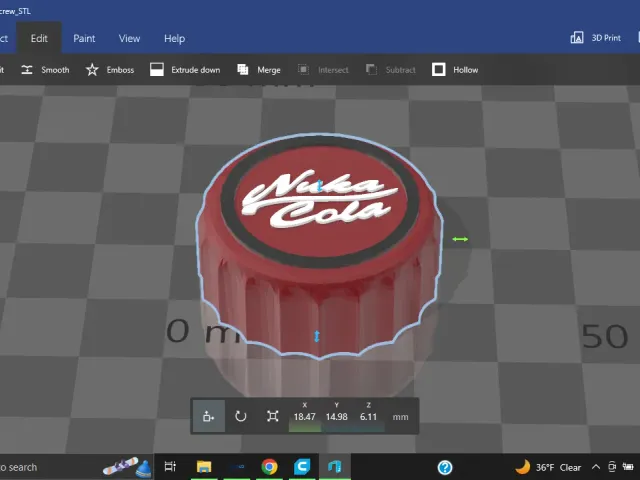Show hidden system tray icons

tap(596, 467)
